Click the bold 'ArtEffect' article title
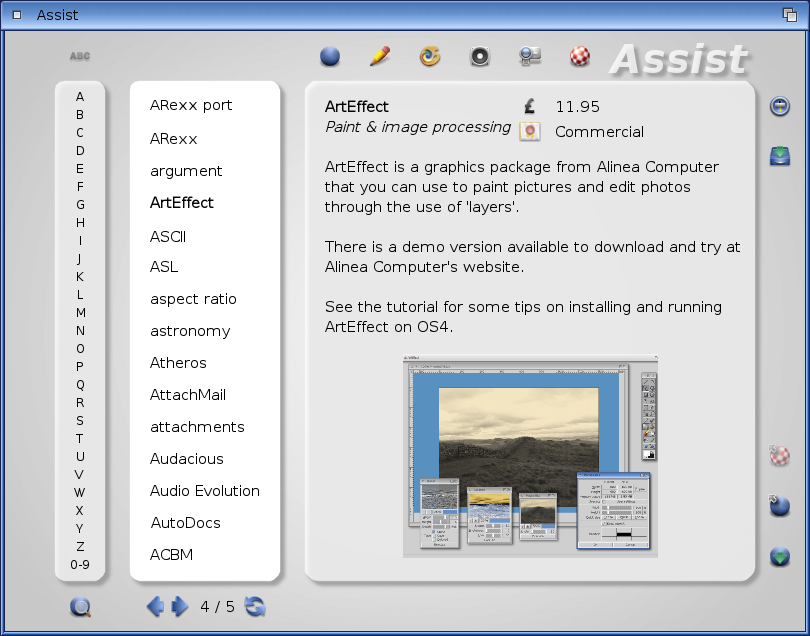Viewport: 810px width, 636px height. pos(356,107)
